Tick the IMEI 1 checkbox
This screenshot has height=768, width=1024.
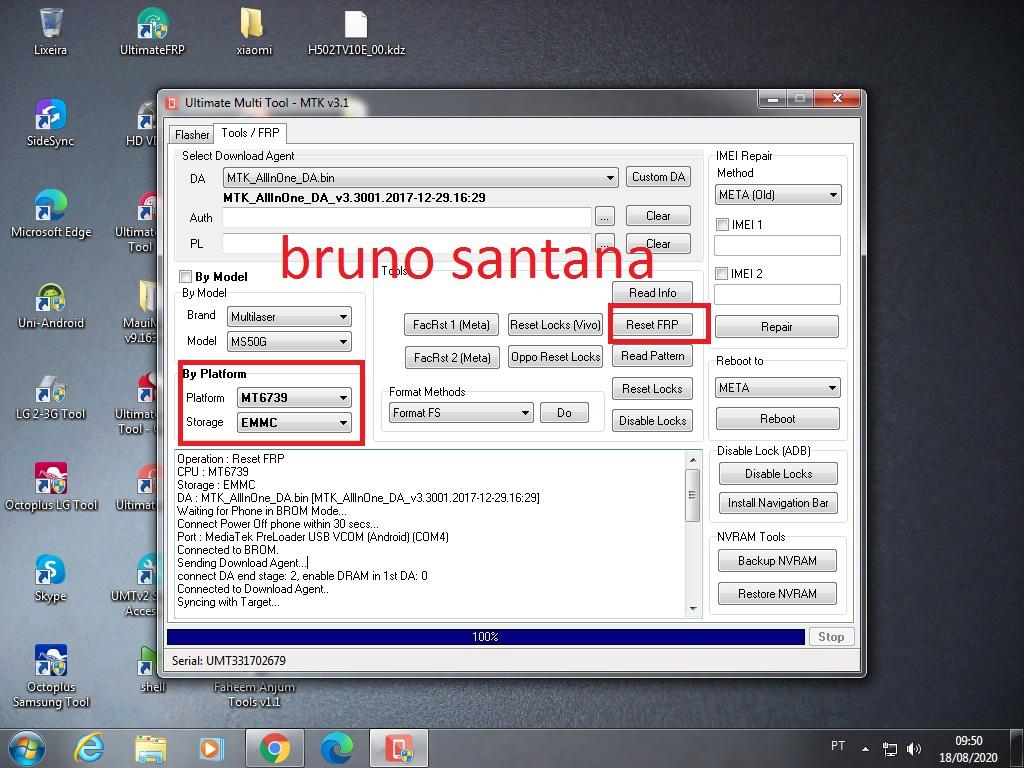(722, 225)
